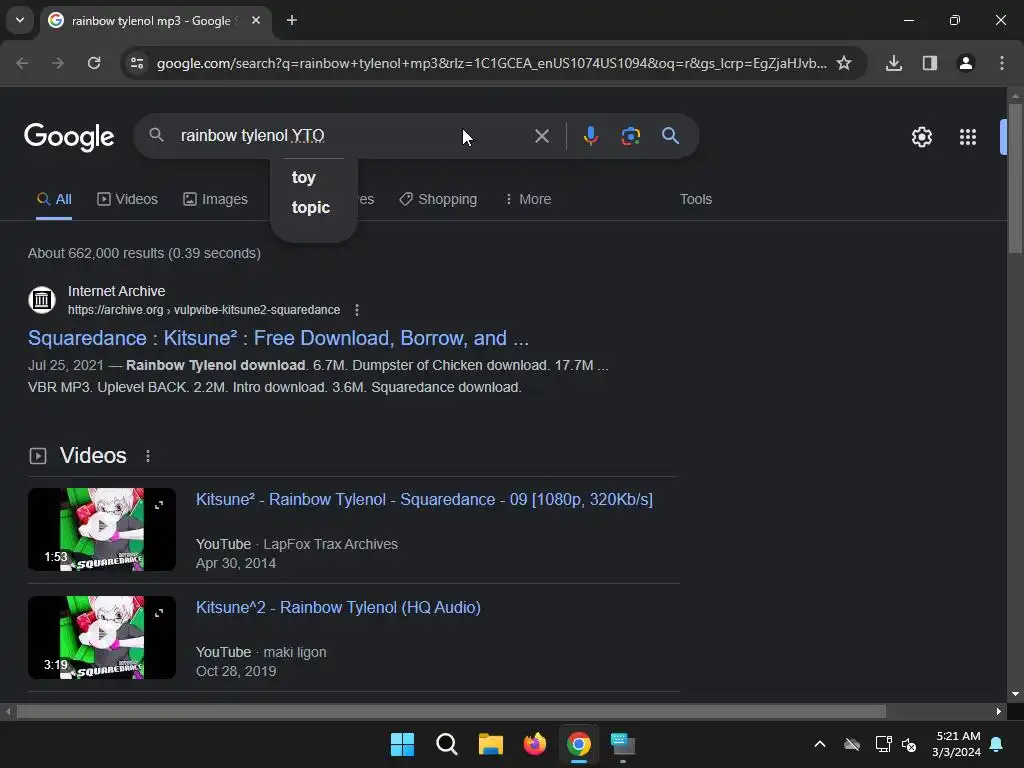
Task: Reload the current page
Action: pyautogui.click(x=94, y=63)
